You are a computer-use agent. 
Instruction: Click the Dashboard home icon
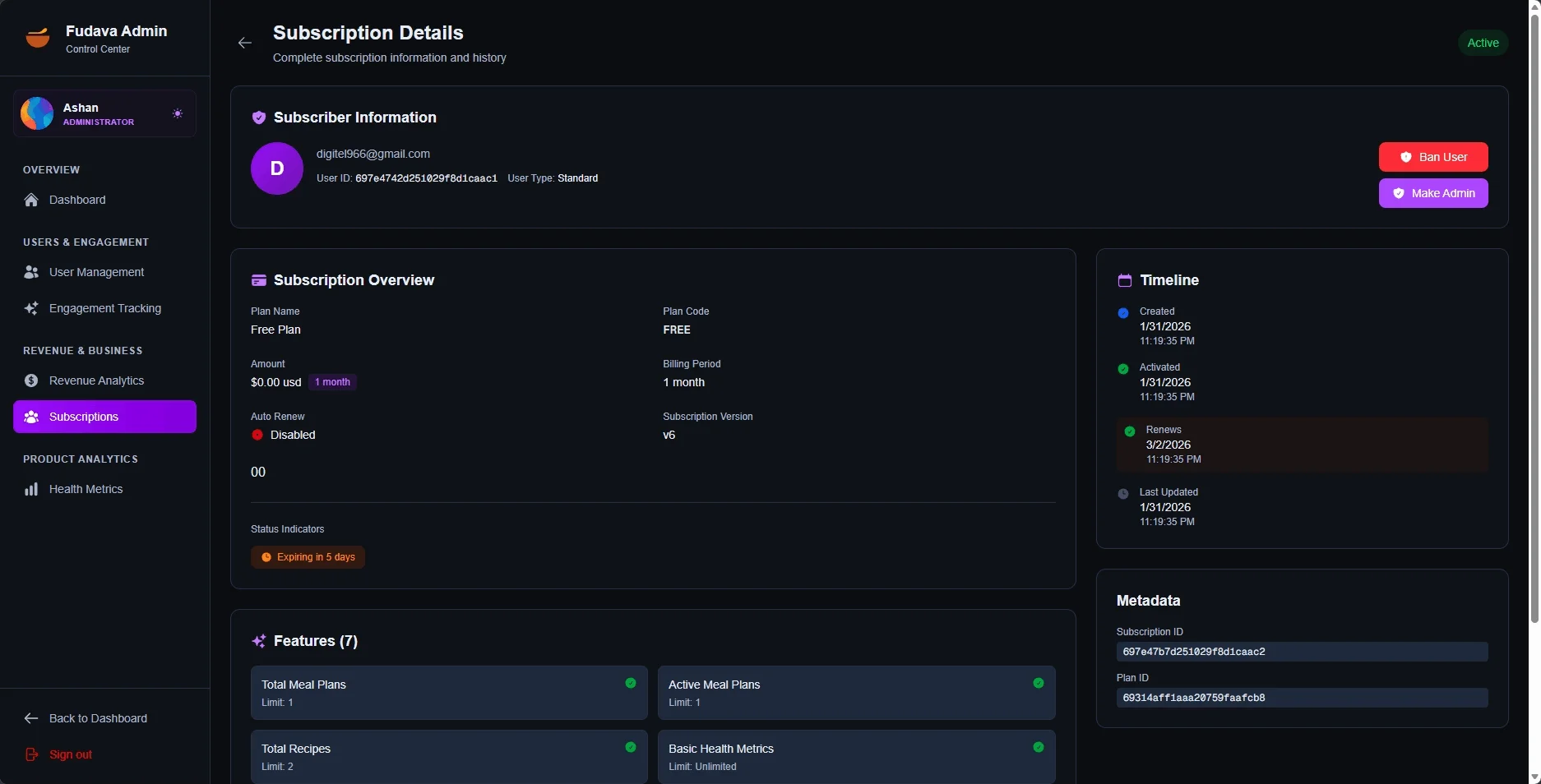(x=31, y=200)
